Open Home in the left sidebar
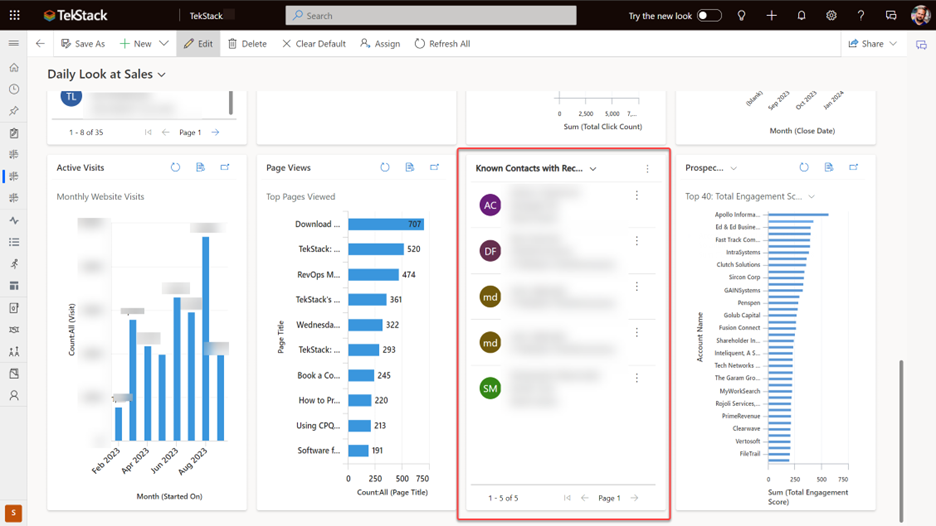Screen dimensions: 936x526 click(x=14, y=67)
